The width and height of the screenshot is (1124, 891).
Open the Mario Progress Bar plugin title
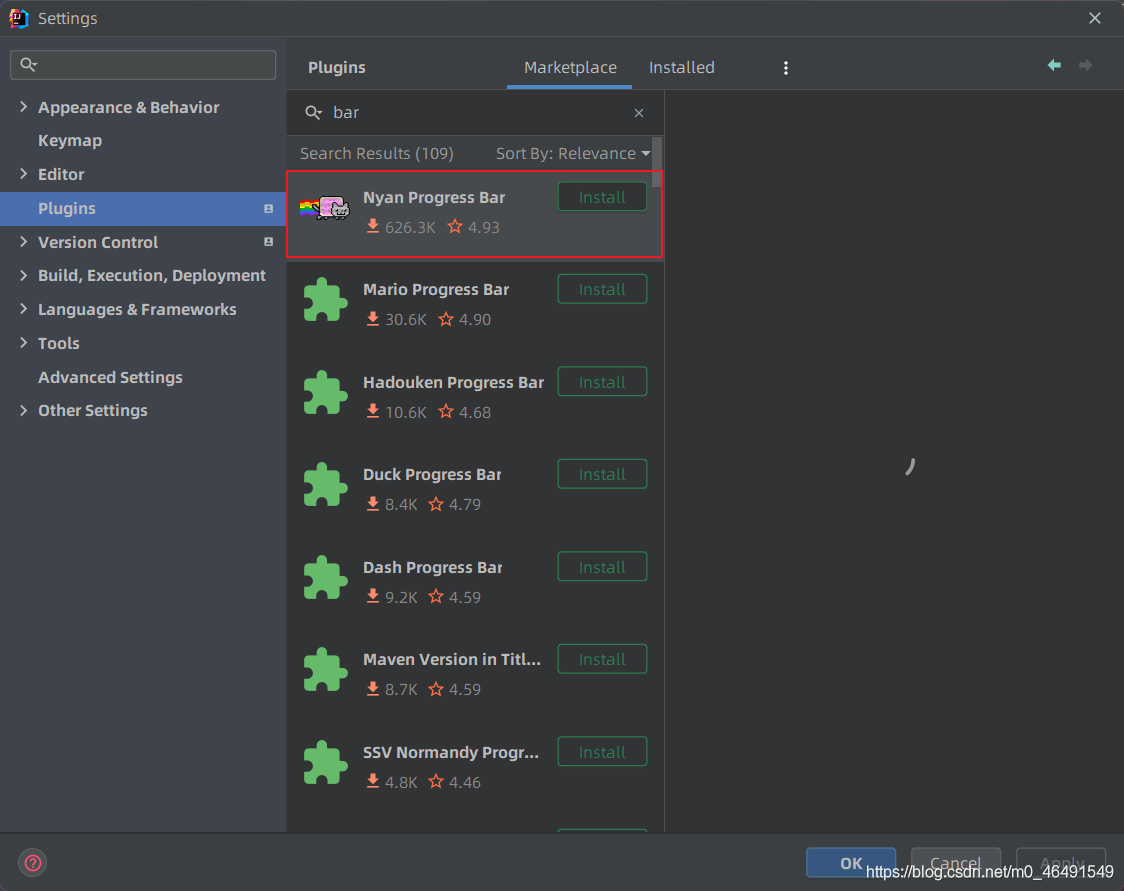click(436, 290)
